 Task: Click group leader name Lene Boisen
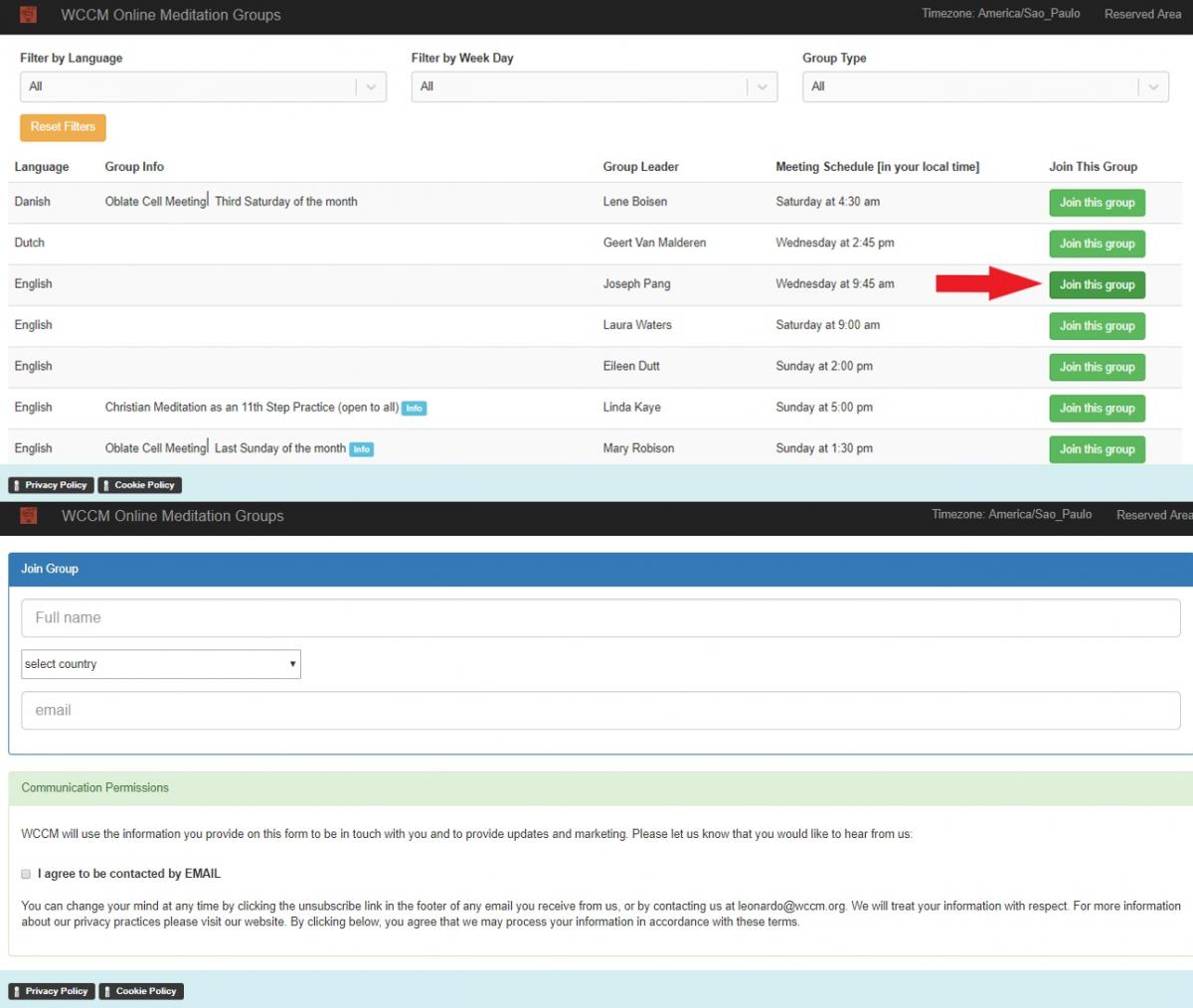635,202
